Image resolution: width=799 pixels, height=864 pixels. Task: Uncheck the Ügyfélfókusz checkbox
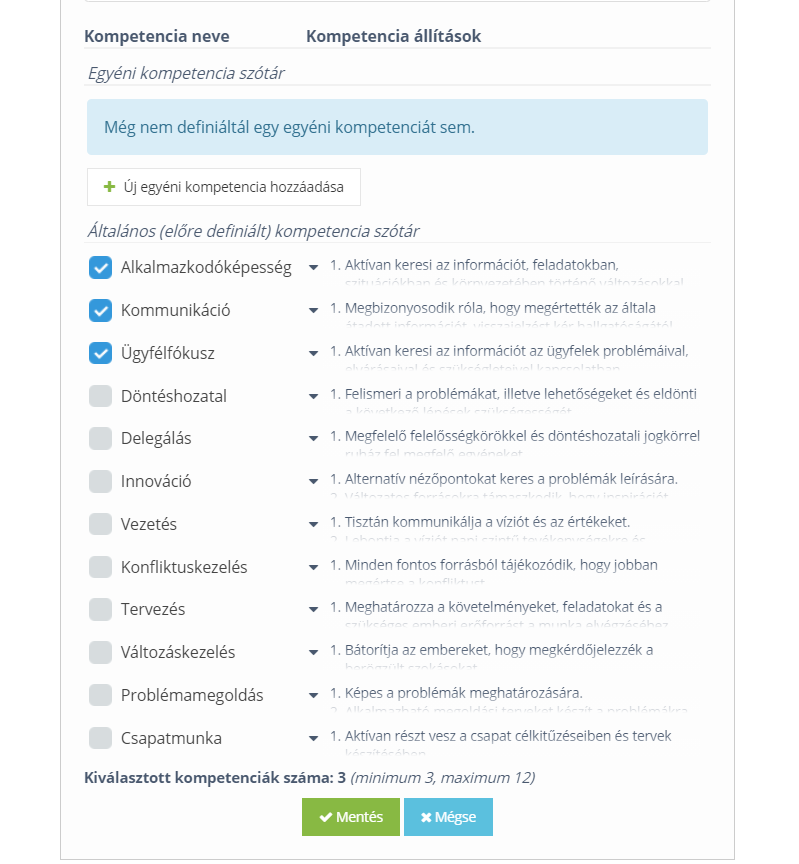(100, 353)
